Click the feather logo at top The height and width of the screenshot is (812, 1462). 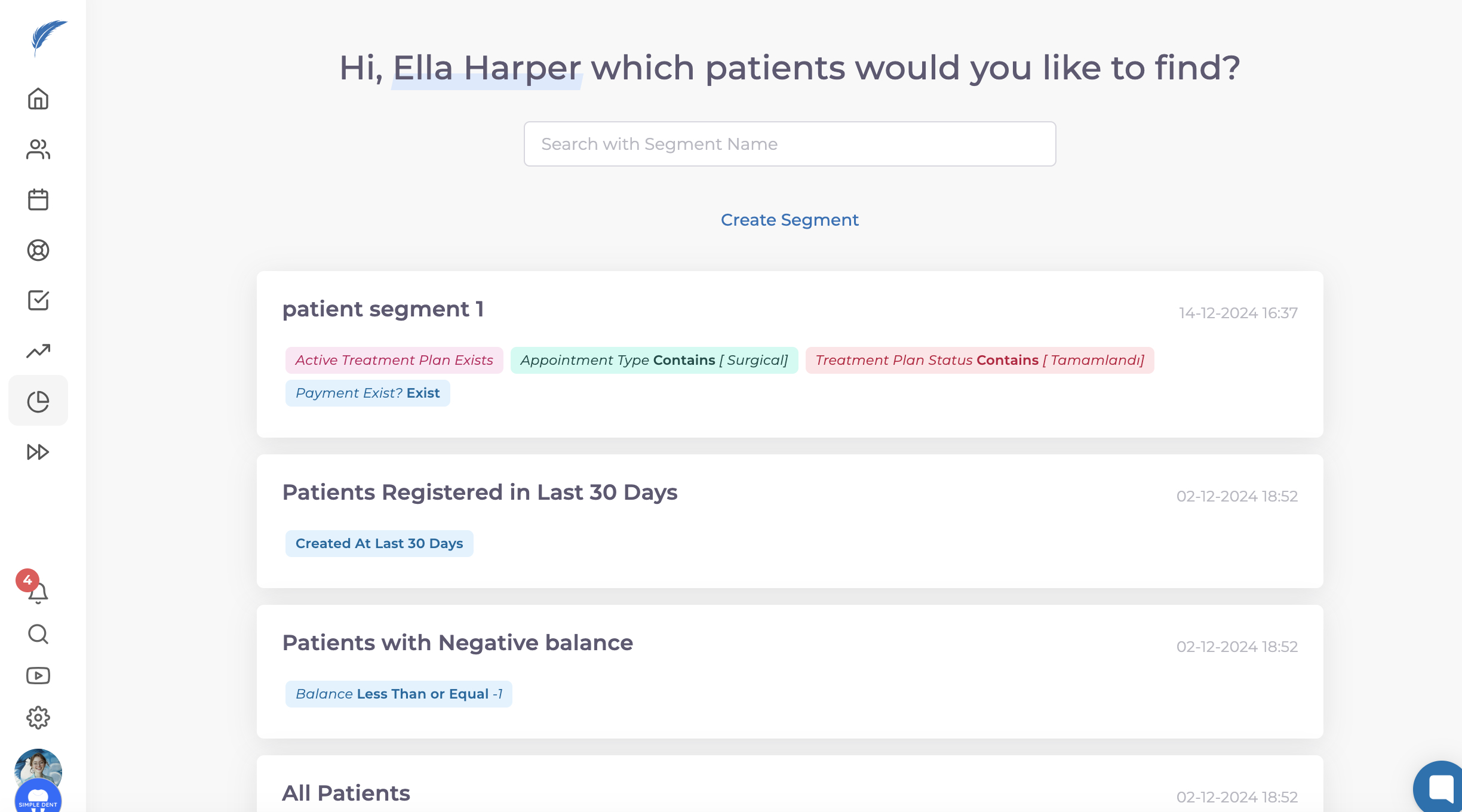pos(48,37)
